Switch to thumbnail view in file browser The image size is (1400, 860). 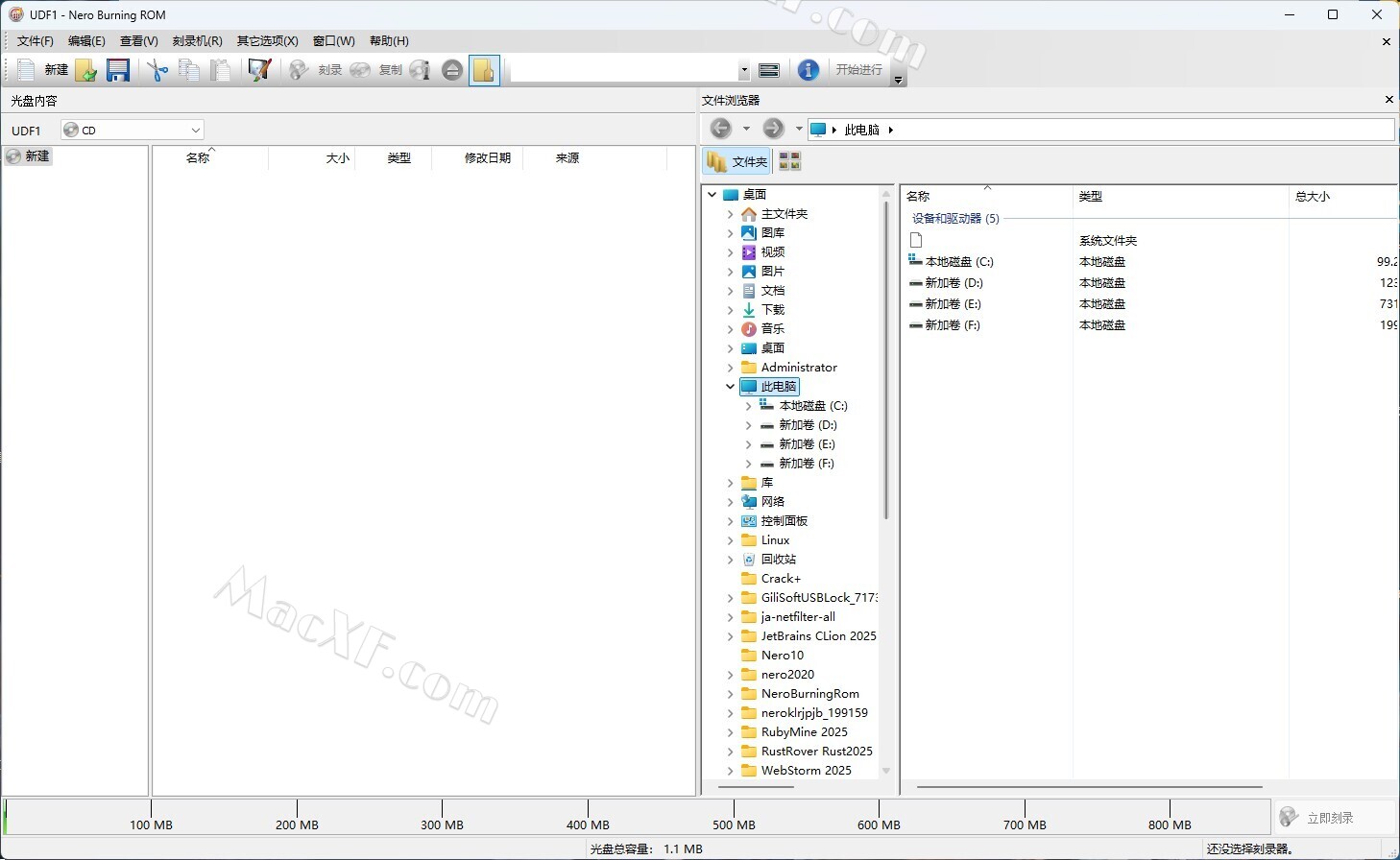click(789, 161)
